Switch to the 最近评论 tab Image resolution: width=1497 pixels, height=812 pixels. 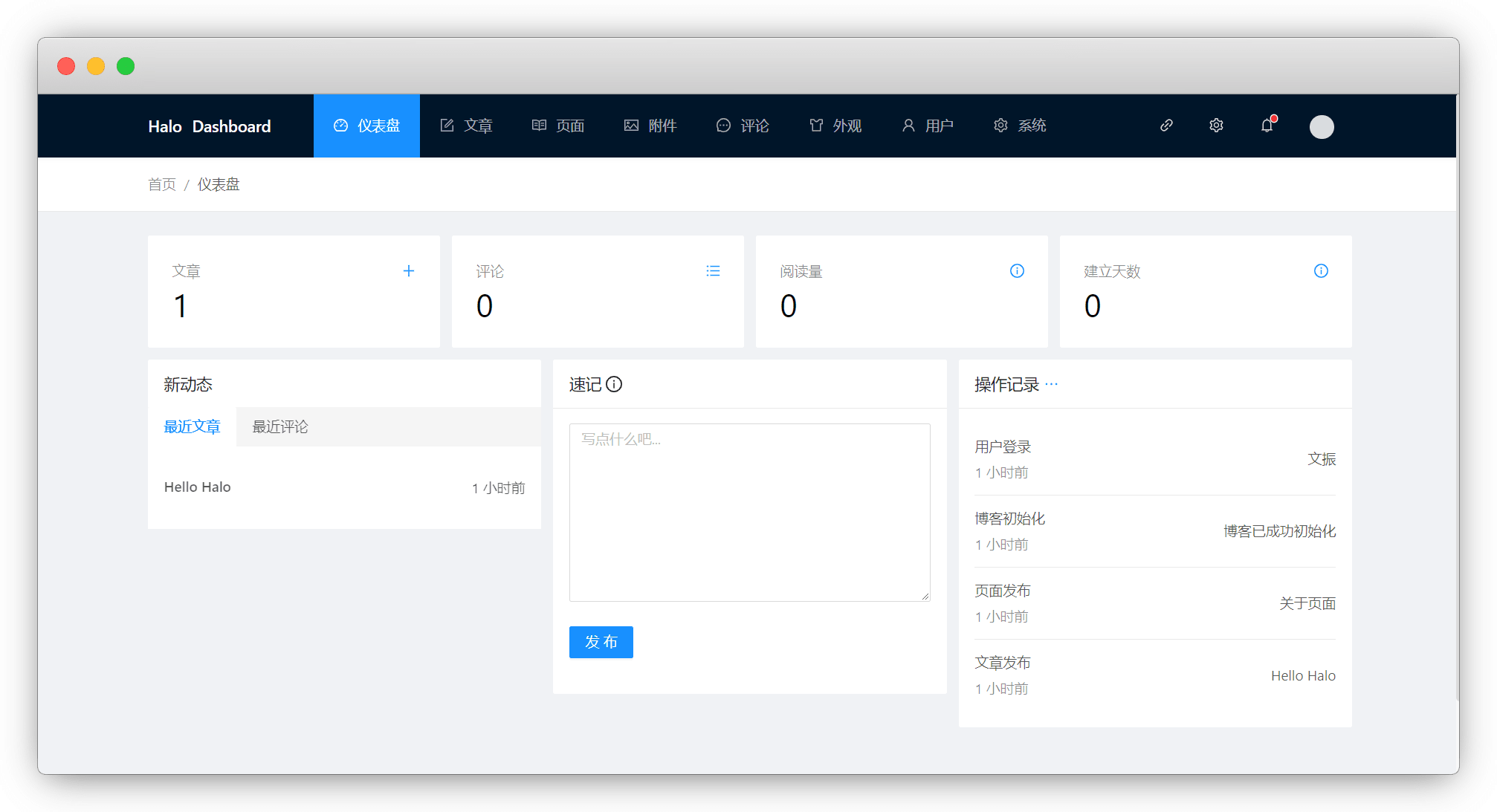[280, 427]
